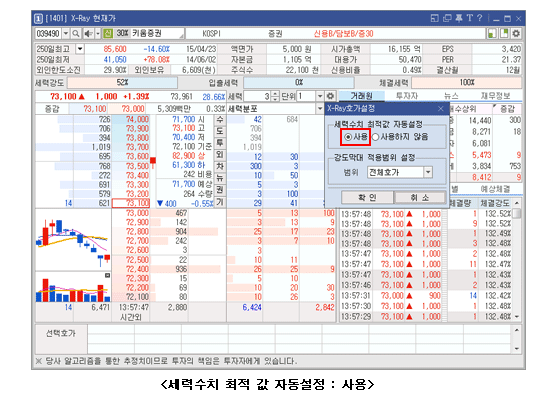Confirm with the 확 인 button
The image size is (546, 398).
pyautogui.click(x=367, y=197)
